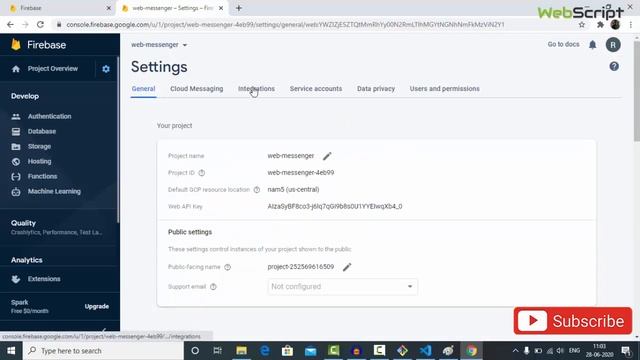
Task: Show Public-facing name help icon
Action: [228, 267]
